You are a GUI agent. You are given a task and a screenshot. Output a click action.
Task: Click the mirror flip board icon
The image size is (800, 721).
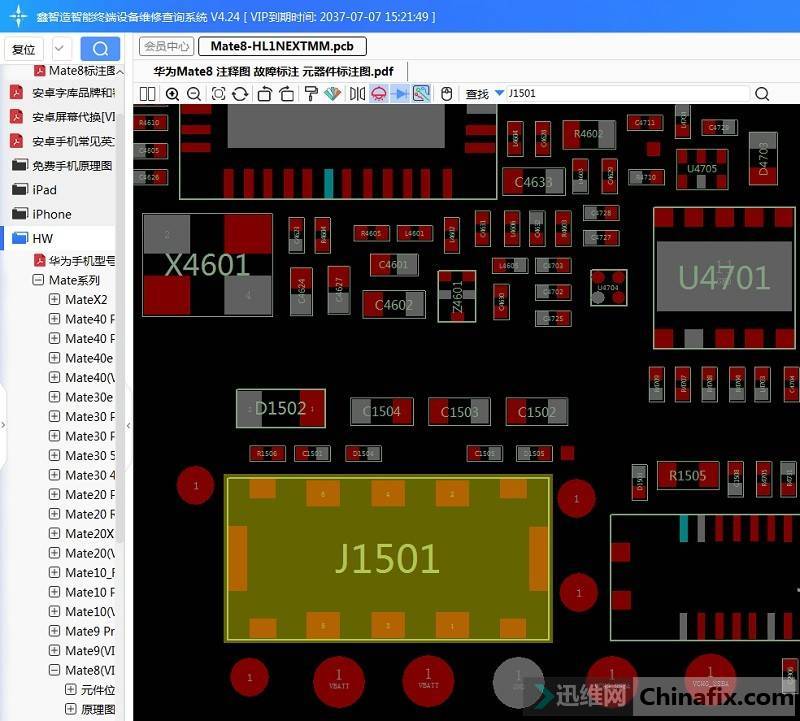coord(357,94)
